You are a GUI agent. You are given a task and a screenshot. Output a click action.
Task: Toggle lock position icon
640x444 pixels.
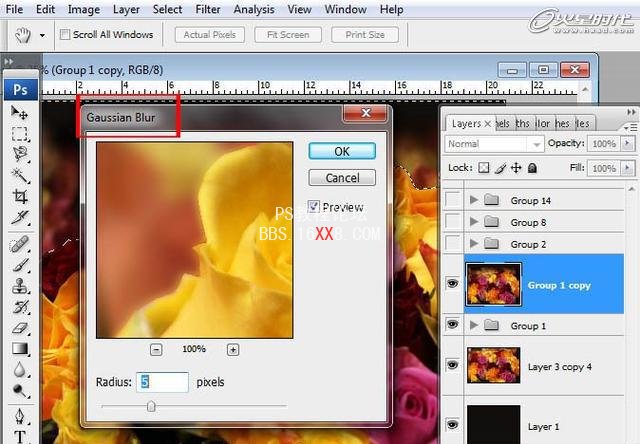pyautogui.click(x=516, y=168)
